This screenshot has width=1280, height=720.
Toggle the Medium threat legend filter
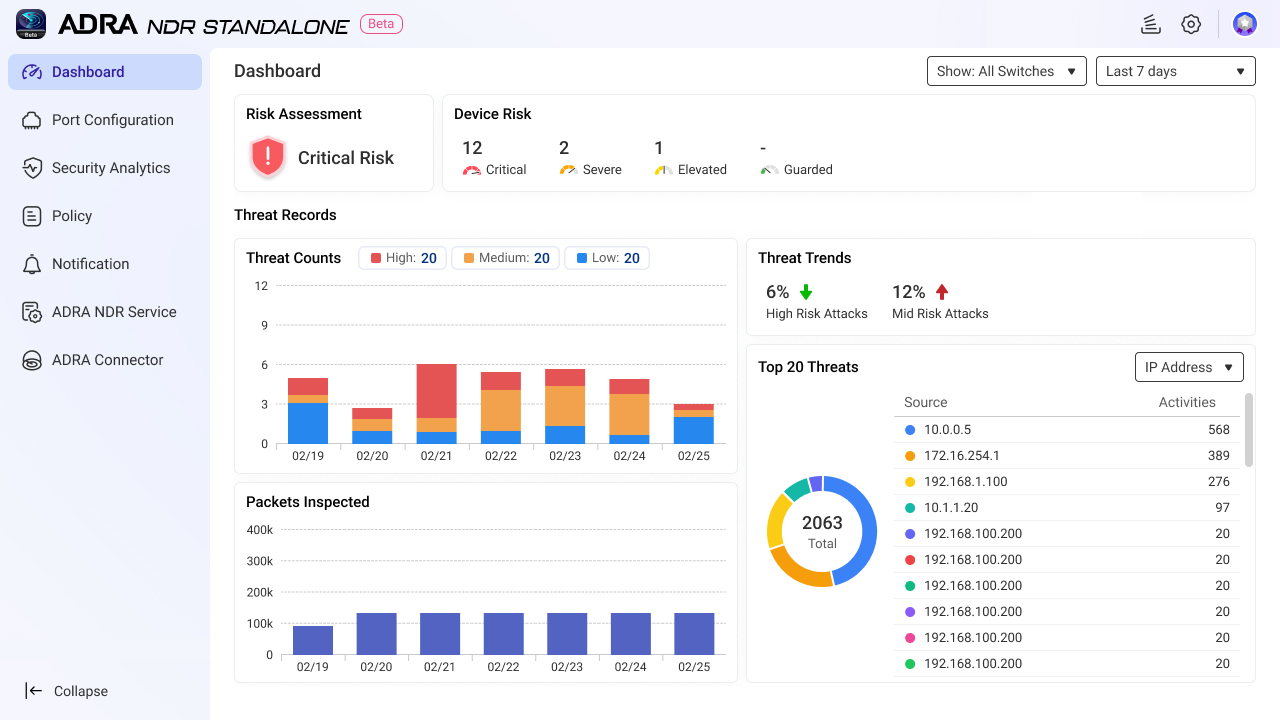[506, 258]
